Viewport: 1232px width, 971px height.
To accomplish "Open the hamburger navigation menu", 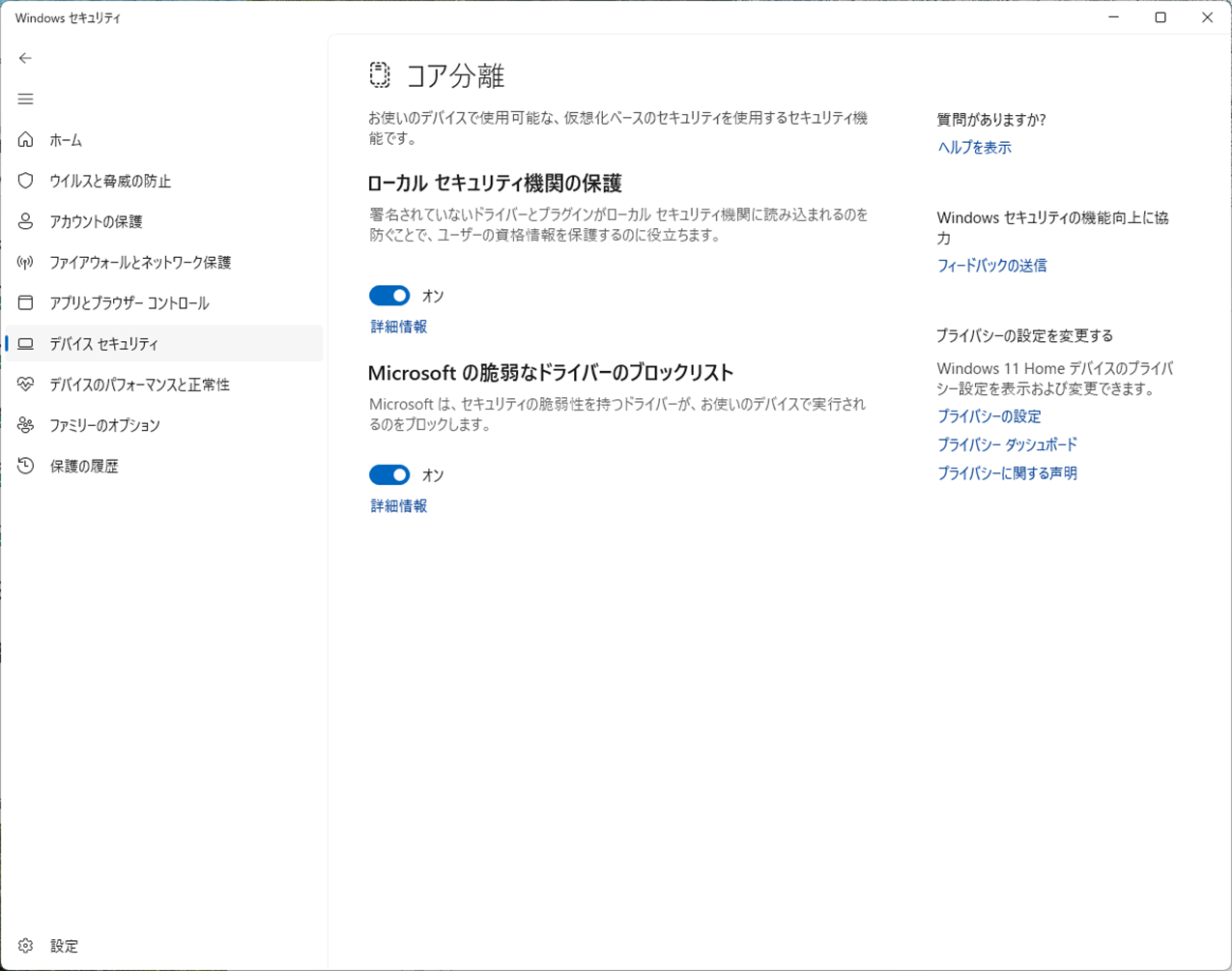I will pyautogui.click(x=25, y=99).
